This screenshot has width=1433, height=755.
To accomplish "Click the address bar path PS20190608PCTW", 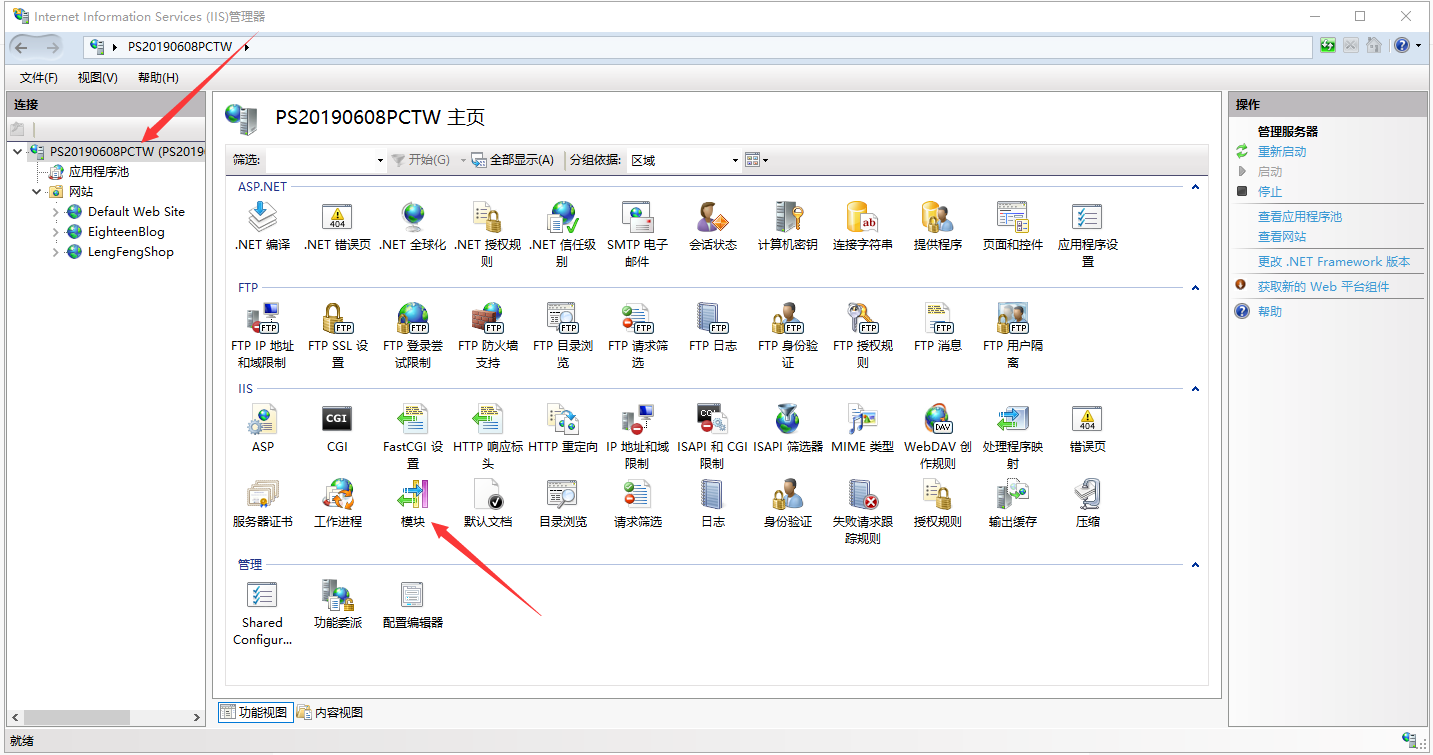I will pyautogui.click(x=180, y=46).
